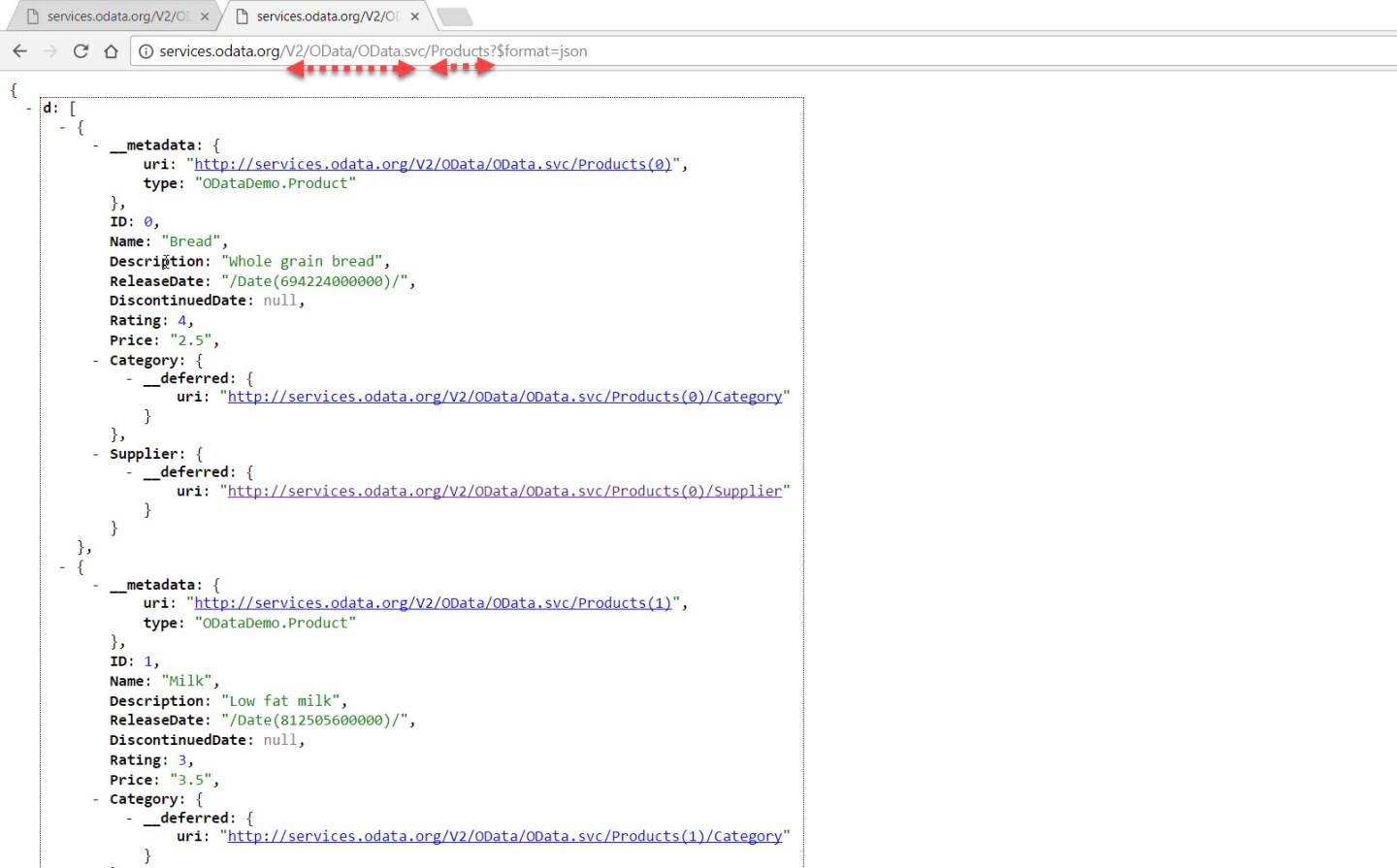Follow the Products(1)/Category deferred link
Screen dimensions: 1397x868
click(504, 835)
